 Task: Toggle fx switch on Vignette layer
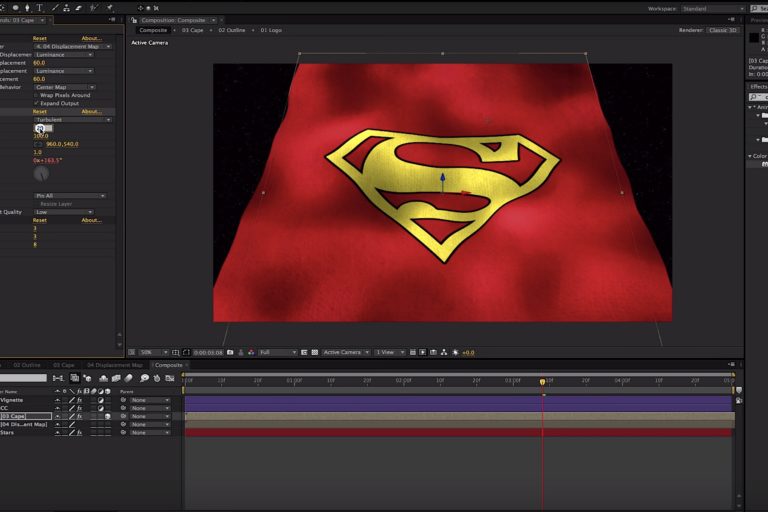(x=79, y=400)
